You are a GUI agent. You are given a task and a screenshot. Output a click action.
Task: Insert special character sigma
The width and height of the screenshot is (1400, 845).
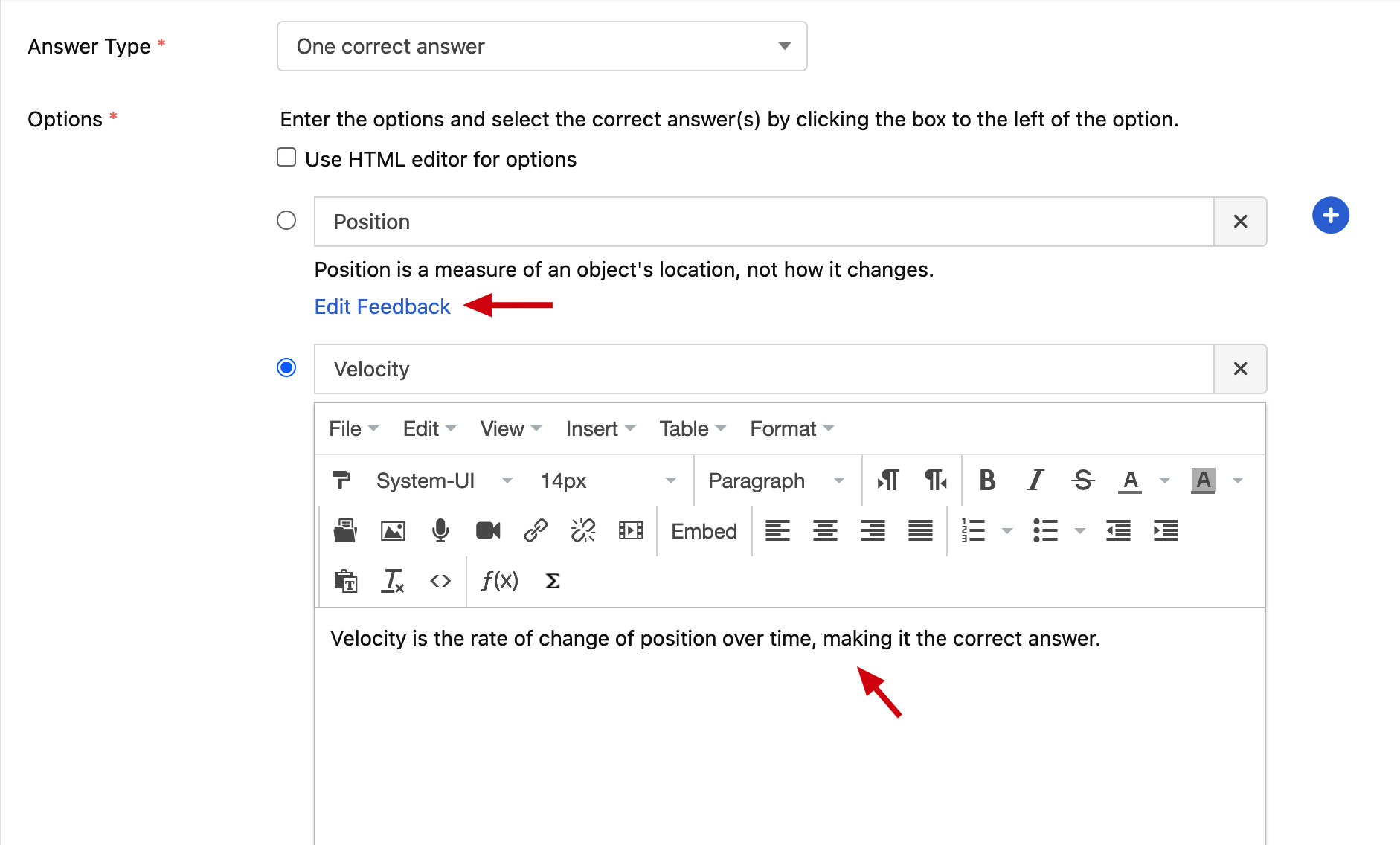552,581
